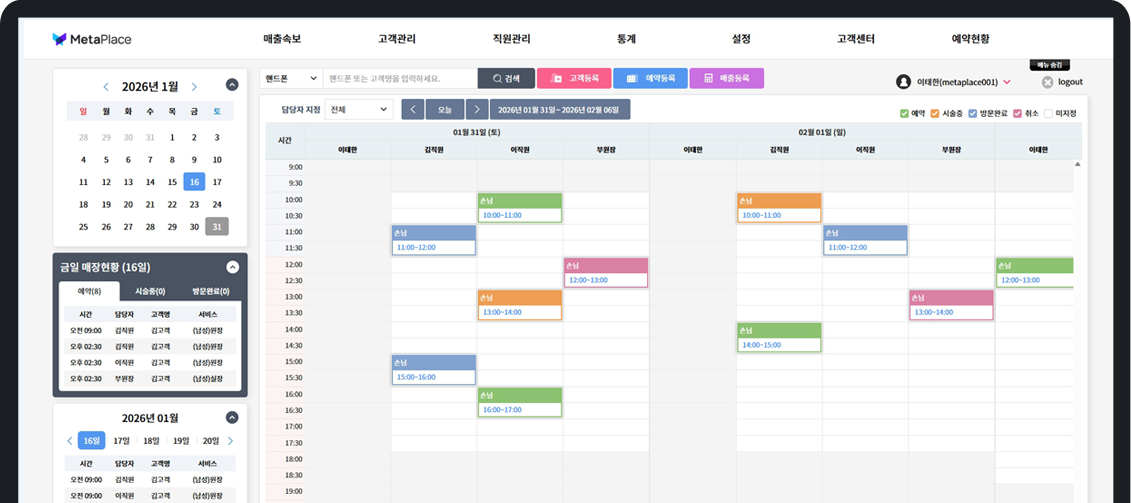Click the 오늘 button
The image size is (1131, 503).
click(444, 109)
